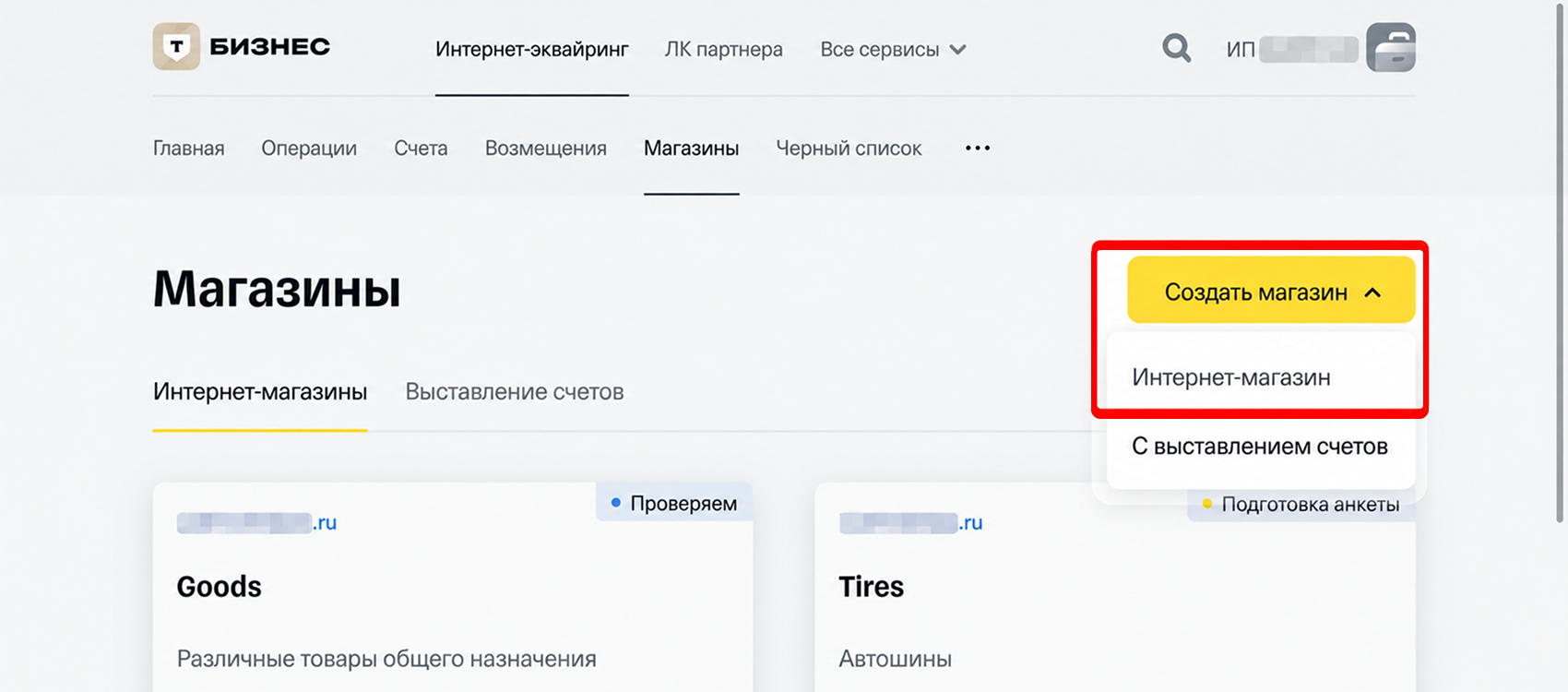Viewport: 1568px width, 692px height.
Task: Click the Автошины description text
Action: (x=895, y=659)
